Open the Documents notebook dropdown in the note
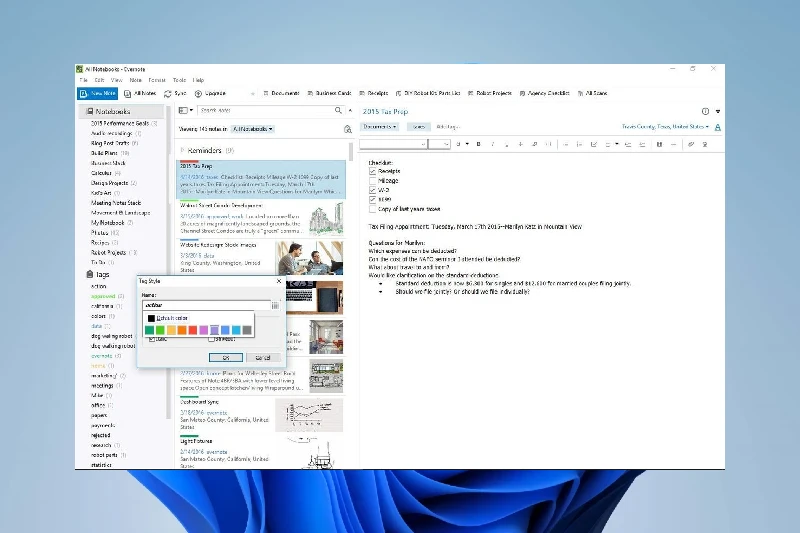 click(x=379, y=127)
